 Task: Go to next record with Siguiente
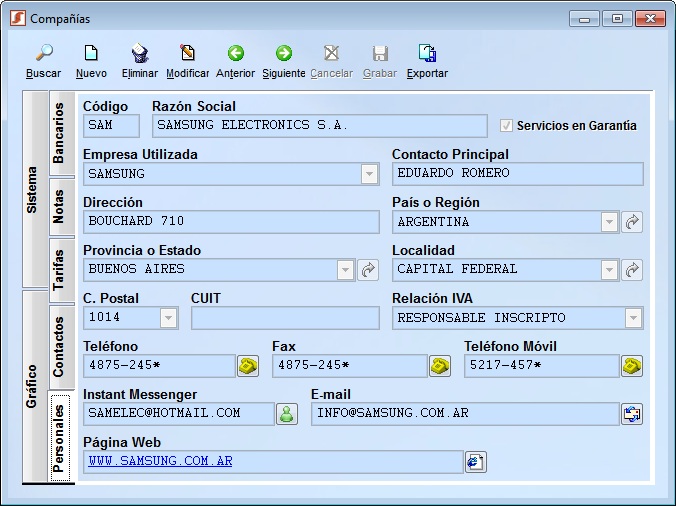coord(284,54)
